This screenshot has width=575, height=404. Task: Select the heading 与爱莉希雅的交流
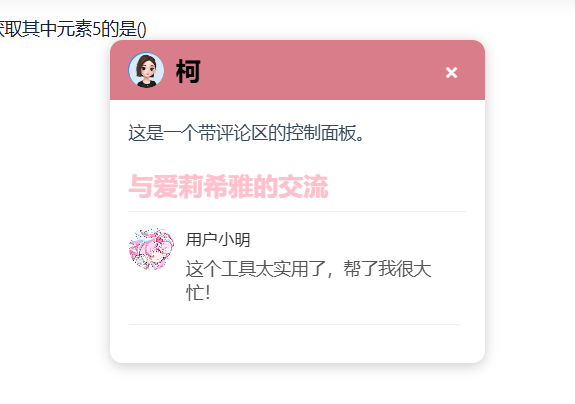[x=228, y=187]
